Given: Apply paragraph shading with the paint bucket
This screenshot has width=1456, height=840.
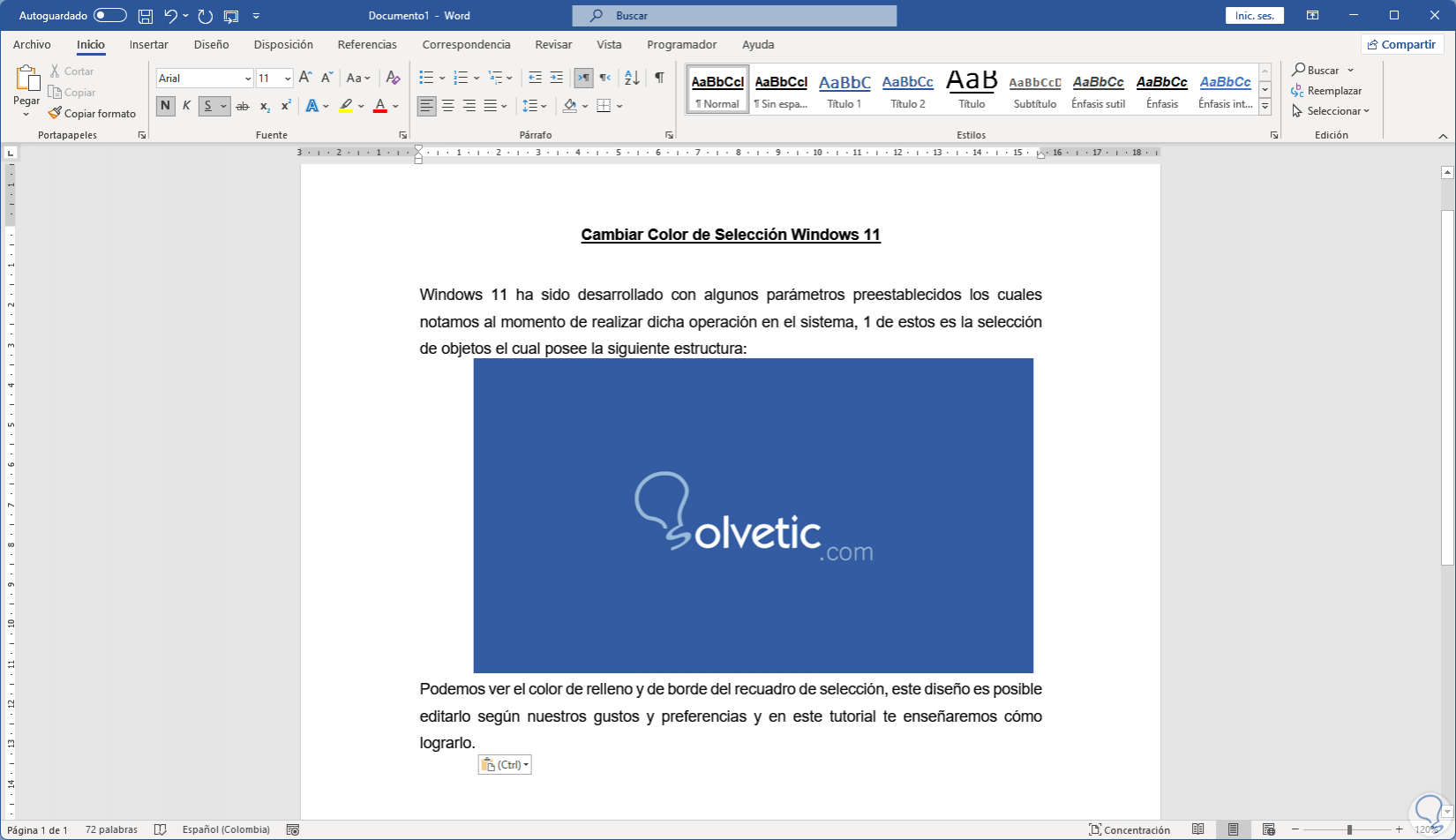Looking at the screenshot, I should [x=570, y=106].
